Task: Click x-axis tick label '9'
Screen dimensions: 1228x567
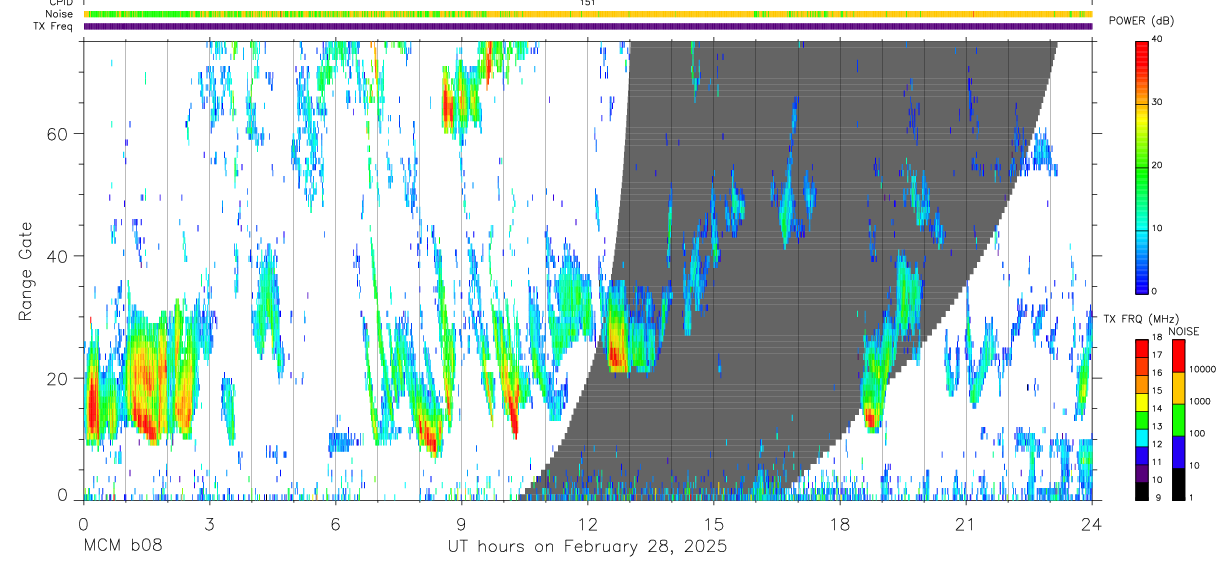Action: point(461,524)
